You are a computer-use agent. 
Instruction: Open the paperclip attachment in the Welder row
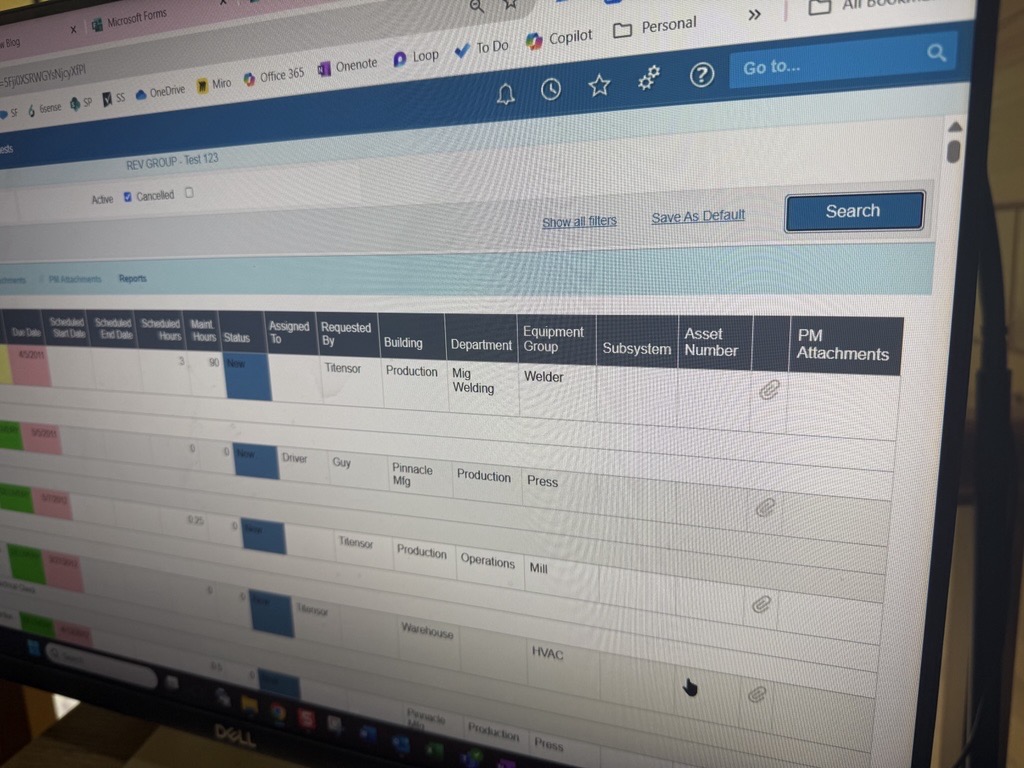pyautogui.click(x=769, y=390)
